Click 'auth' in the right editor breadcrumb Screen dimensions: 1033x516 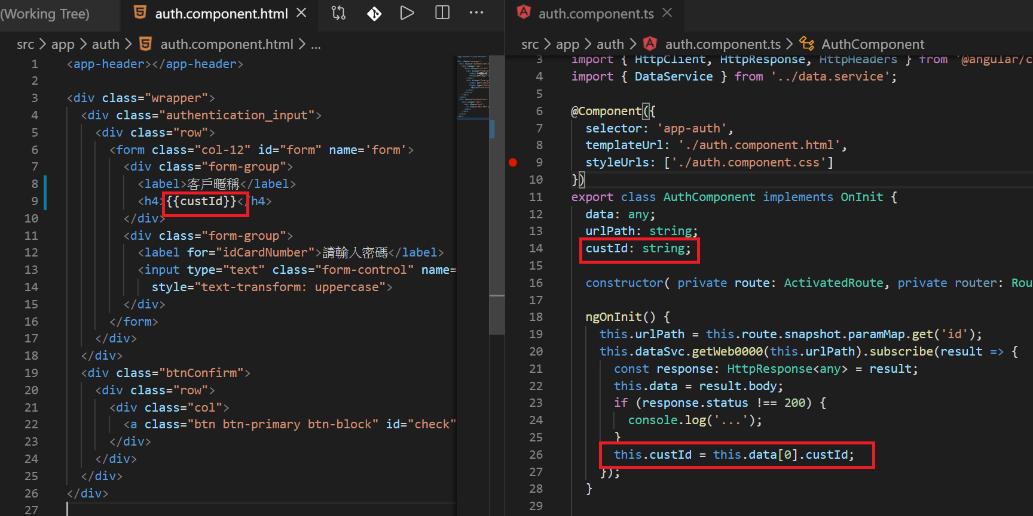610,44
